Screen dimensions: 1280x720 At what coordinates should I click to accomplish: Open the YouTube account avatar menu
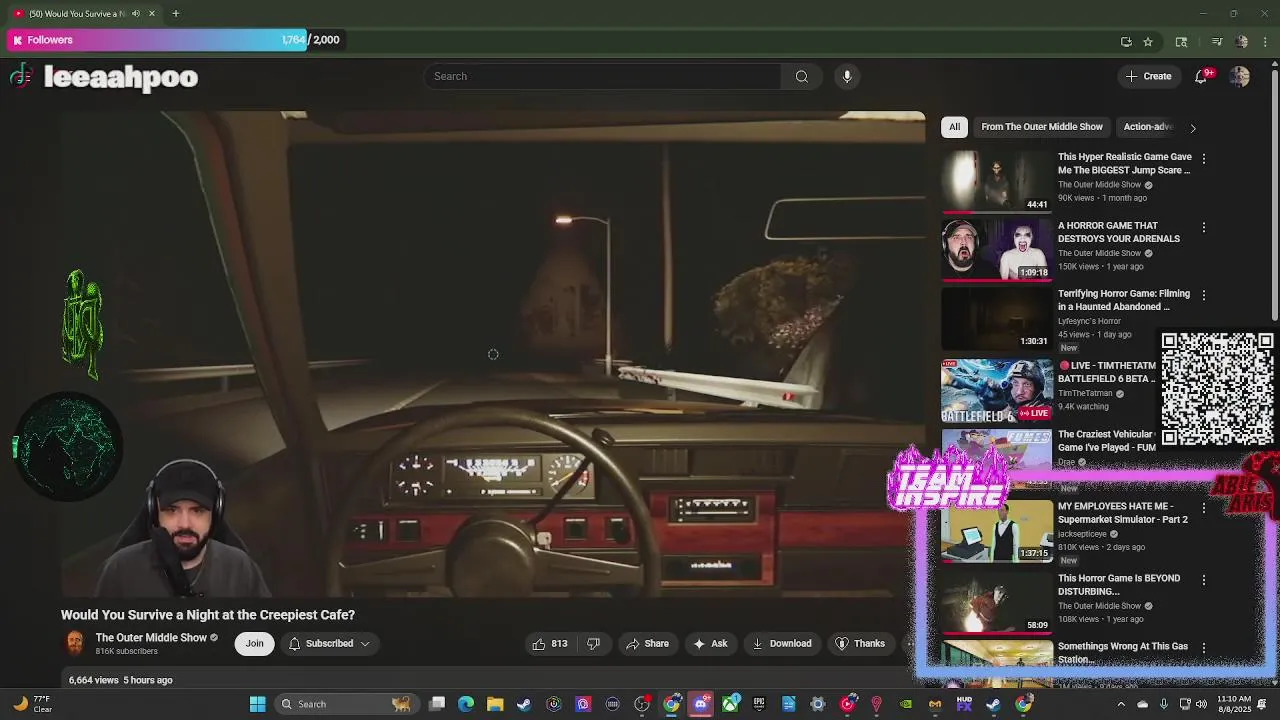1240,76
